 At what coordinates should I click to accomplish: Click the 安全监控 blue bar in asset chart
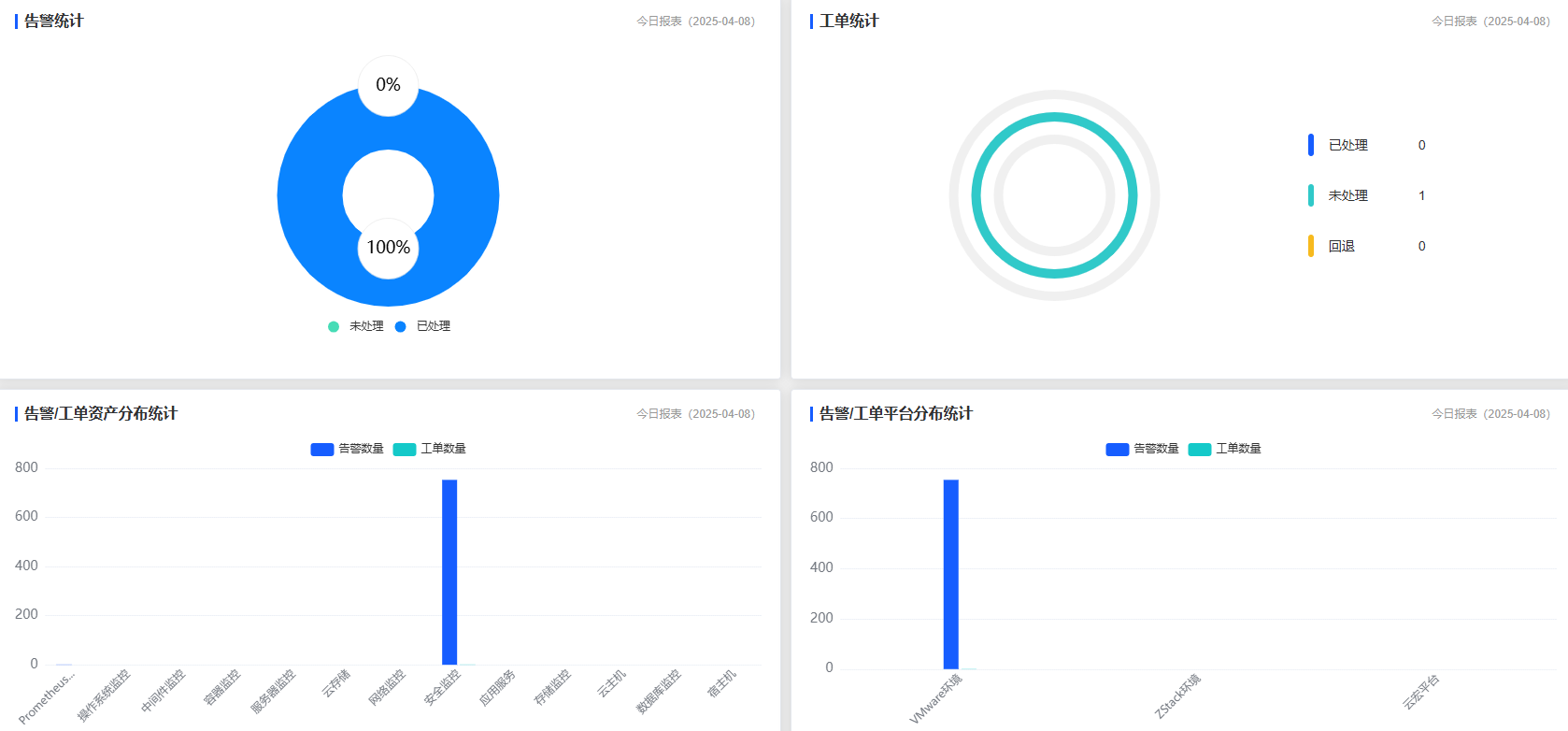coord(449,572)
